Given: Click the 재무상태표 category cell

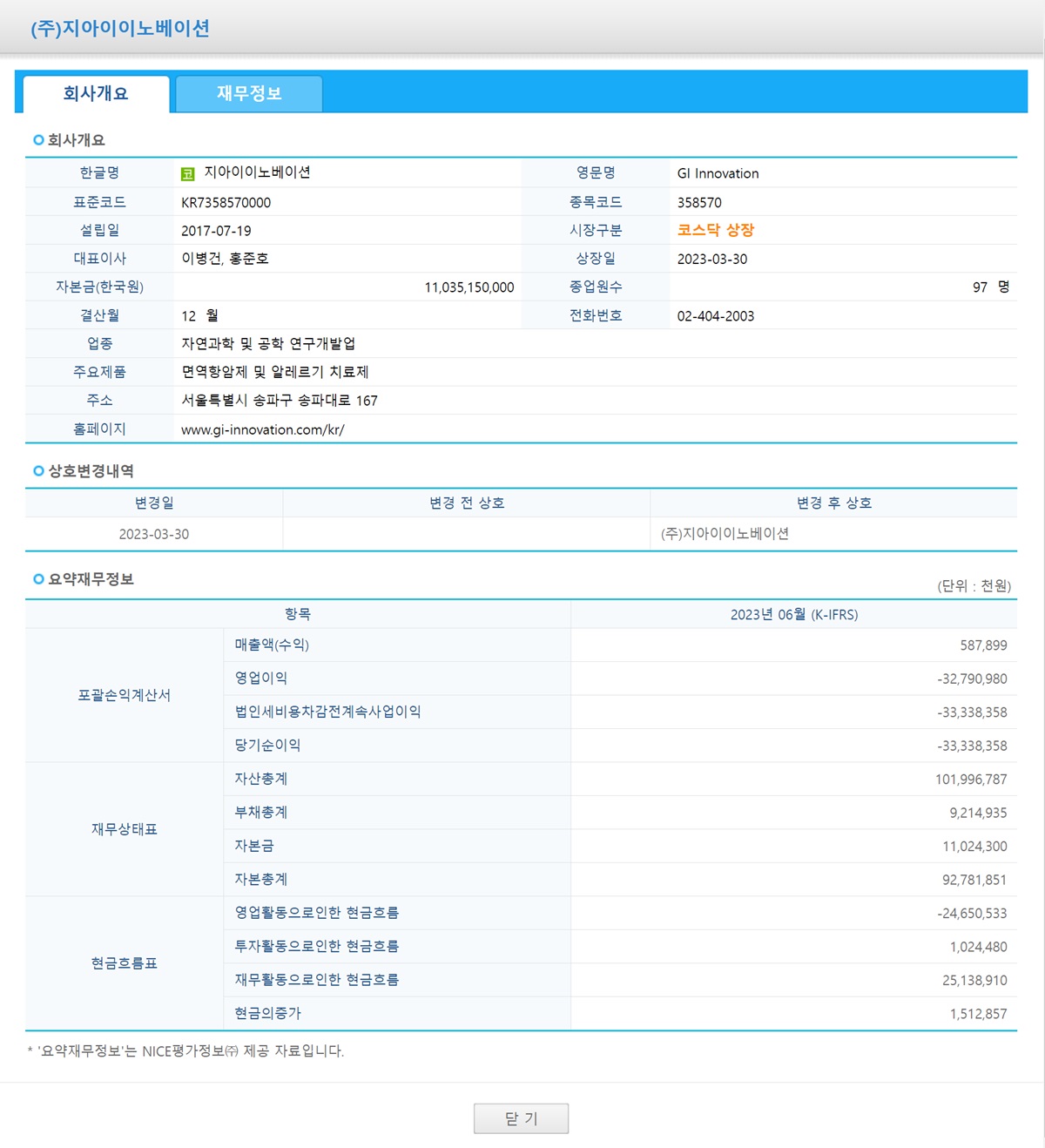Looking at the screenshot, I should [125, 829].
